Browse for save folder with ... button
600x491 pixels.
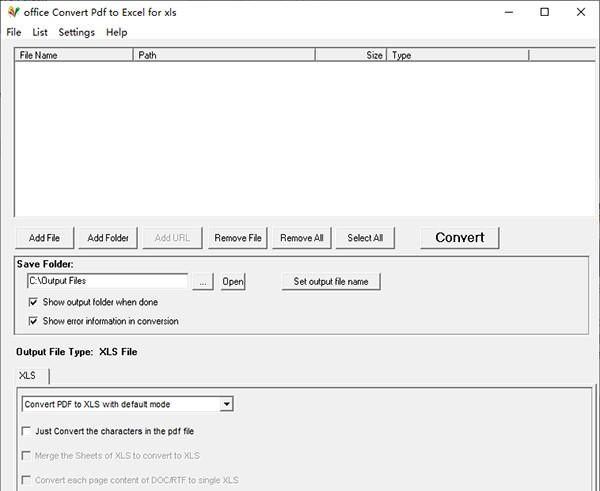[203, 282]
